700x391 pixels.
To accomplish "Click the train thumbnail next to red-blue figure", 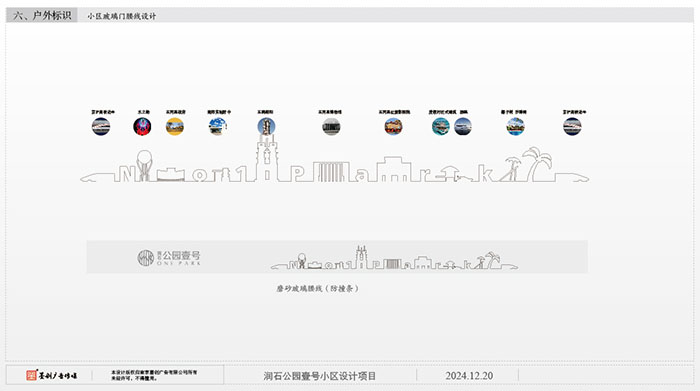I will (x=101, y=126).
